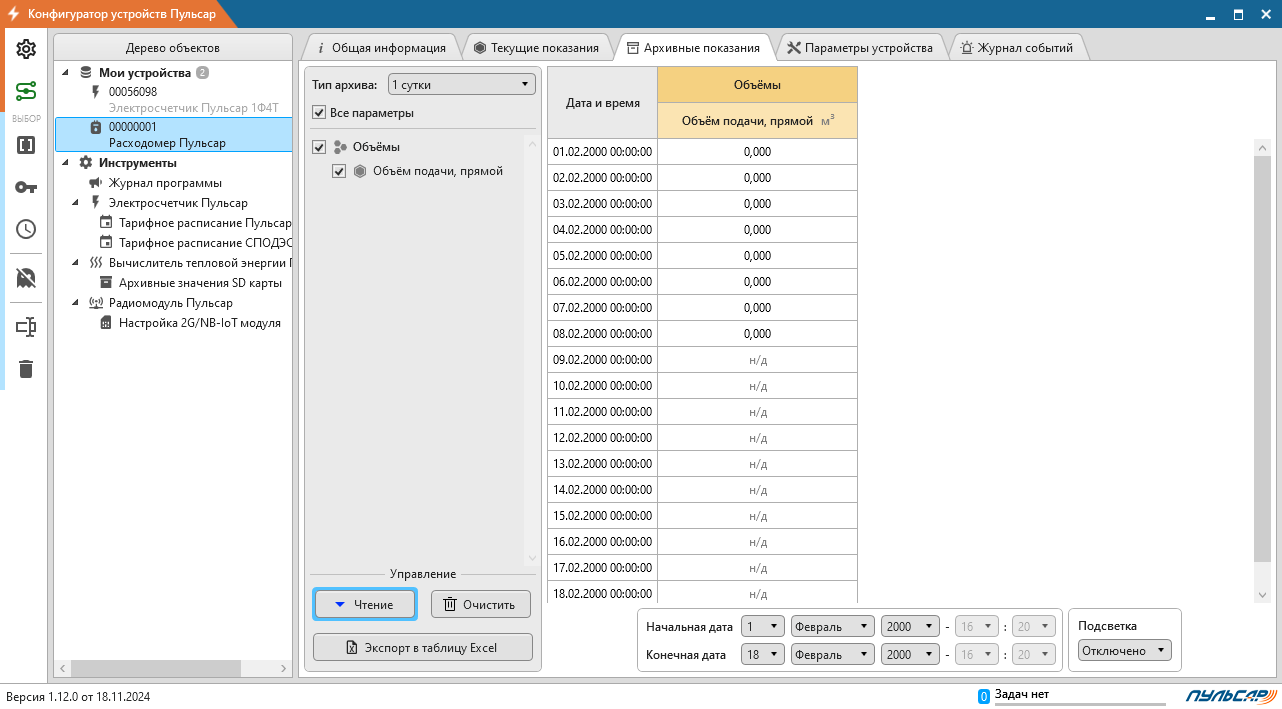Image resolution: width=1282 pixels, height=709 pixels.
Task: Click the 09.02.2000 00:00:00 date cell
Action: tap(603, 360)
